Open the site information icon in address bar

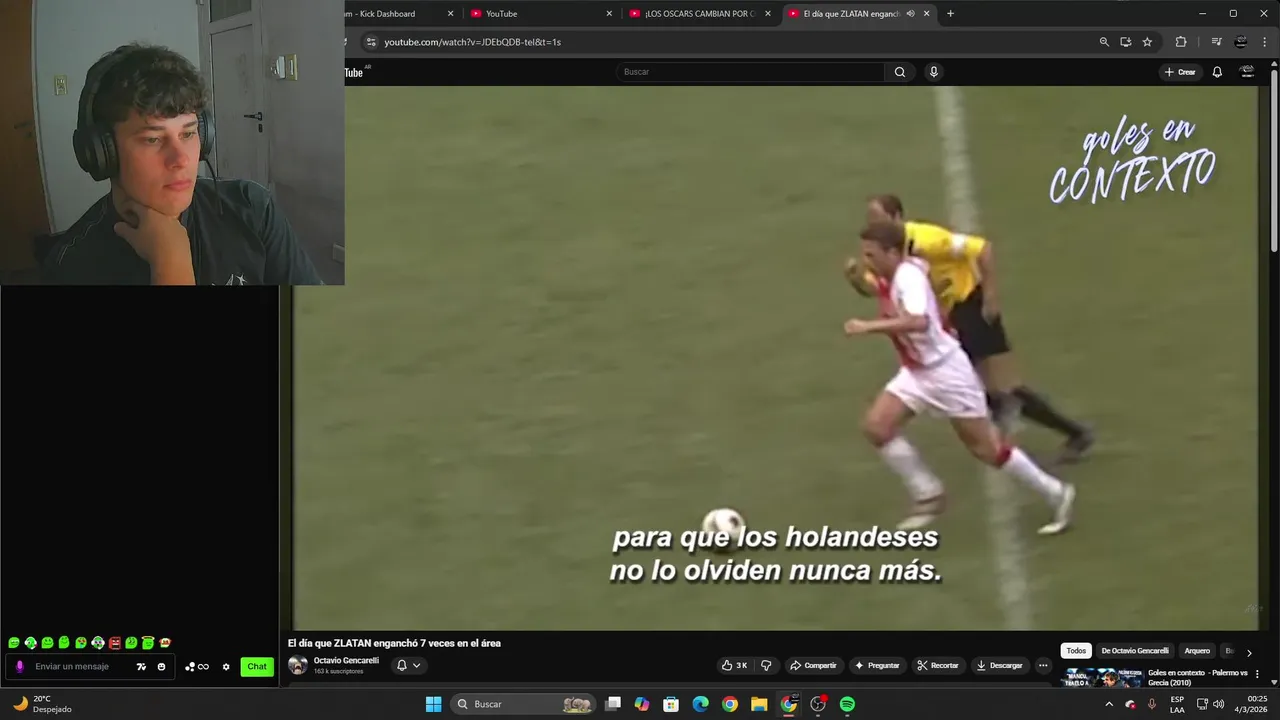[x=371, y=42]
